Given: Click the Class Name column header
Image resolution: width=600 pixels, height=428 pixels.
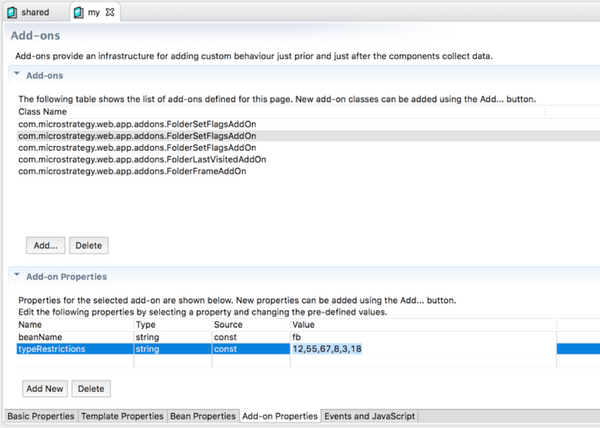Looking at the screenshot, I should pyautogui.click(x=280, y=112).
